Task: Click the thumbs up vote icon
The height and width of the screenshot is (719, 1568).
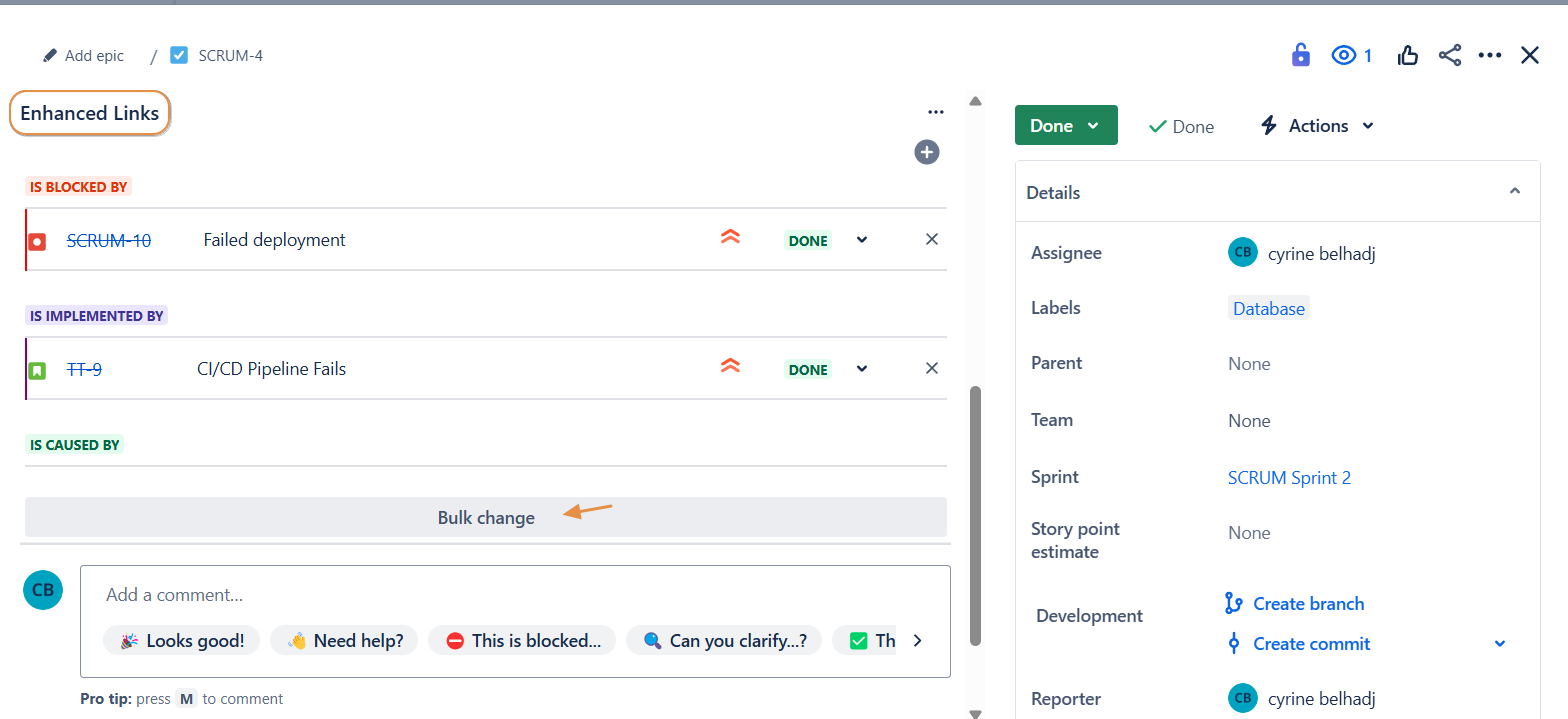Action: pos(1408,55)
